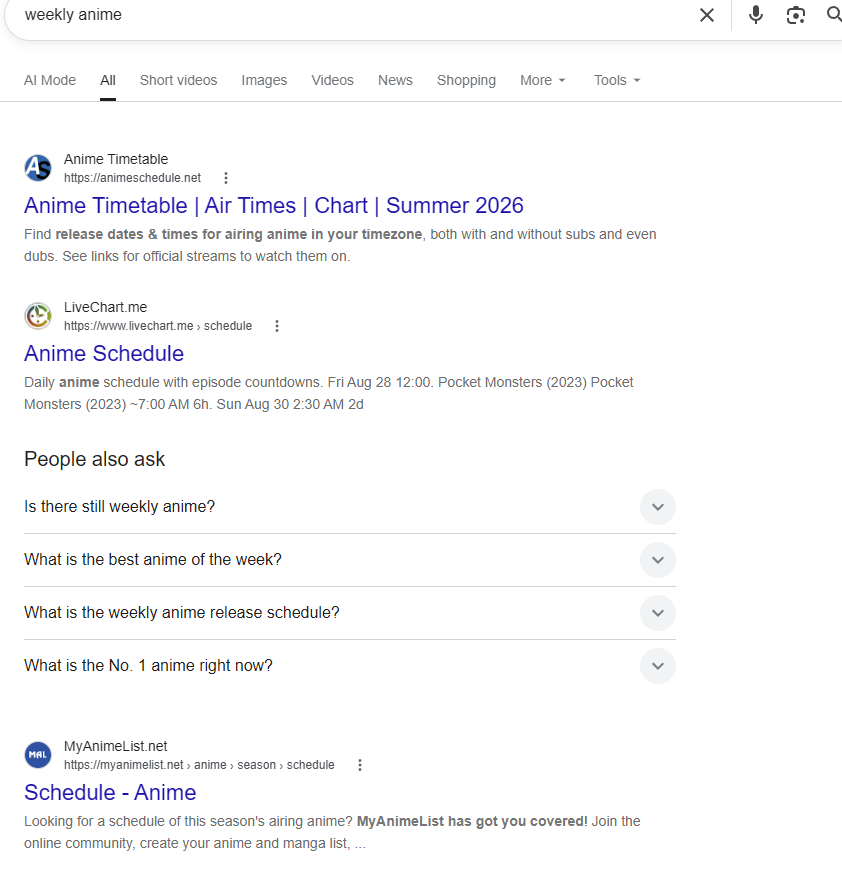
Task: Clear the search box with X icon
Action: click(x=706, y=15)
